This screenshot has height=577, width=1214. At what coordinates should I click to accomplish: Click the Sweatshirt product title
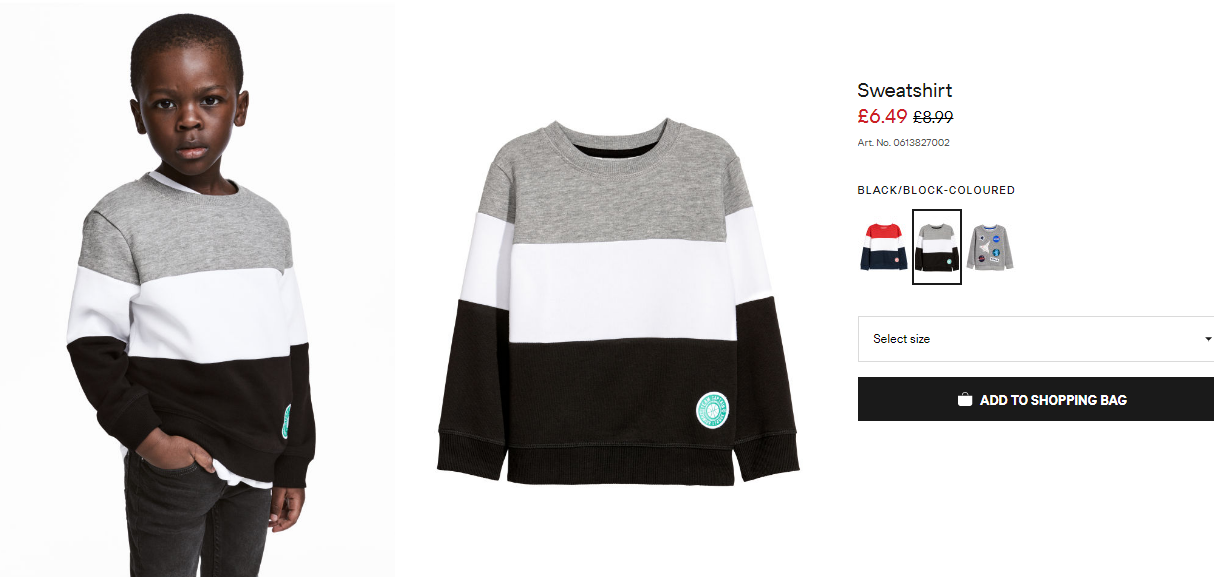pyautogui.click(x=905, y=90)
